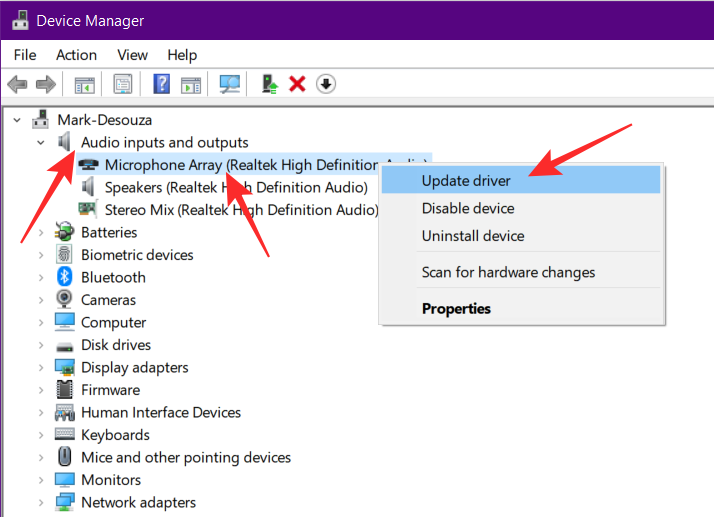
Task: Click the Back arrow toolbar icon
Action: [x=17, y=85]
